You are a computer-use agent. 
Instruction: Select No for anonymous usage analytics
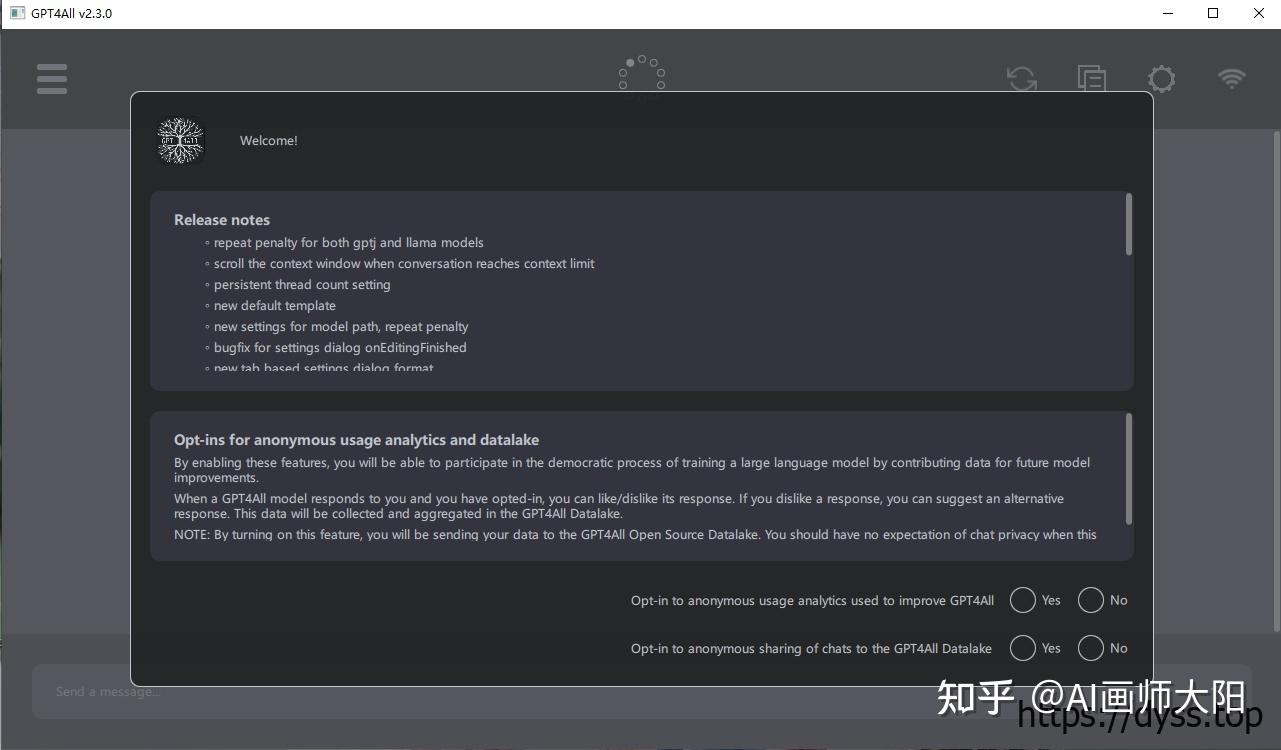[x=1090, y=600]
